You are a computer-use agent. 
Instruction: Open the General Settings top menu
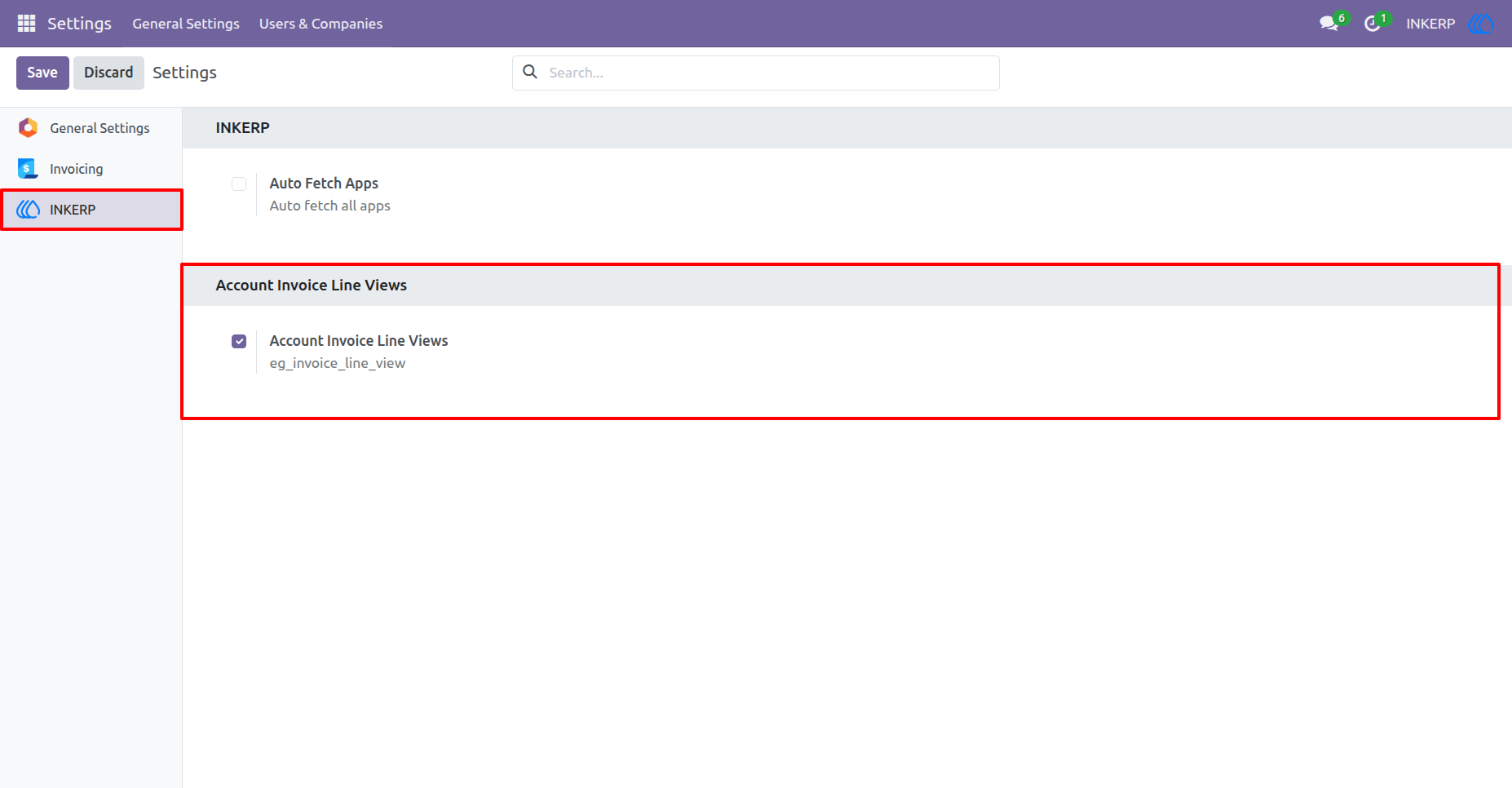[x=186, y=24]
